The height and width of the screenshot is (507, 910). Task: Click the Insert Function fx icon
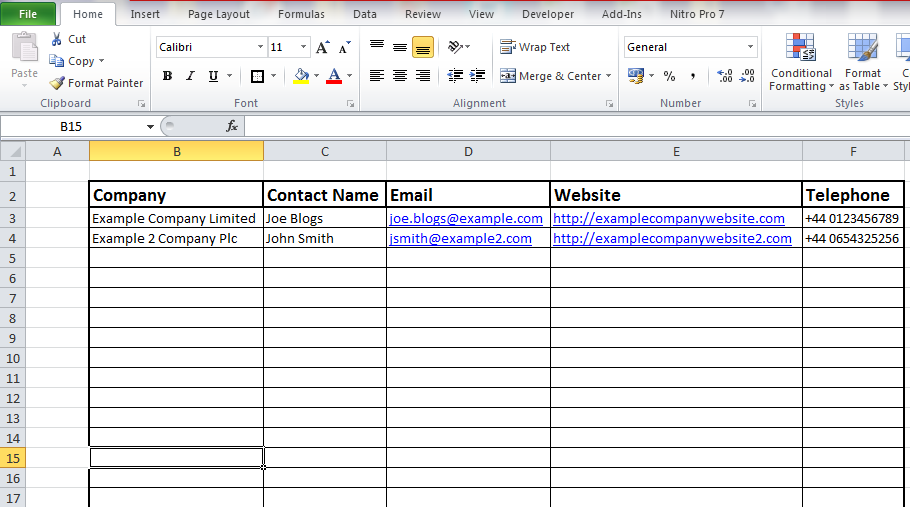tap(232, 126)
